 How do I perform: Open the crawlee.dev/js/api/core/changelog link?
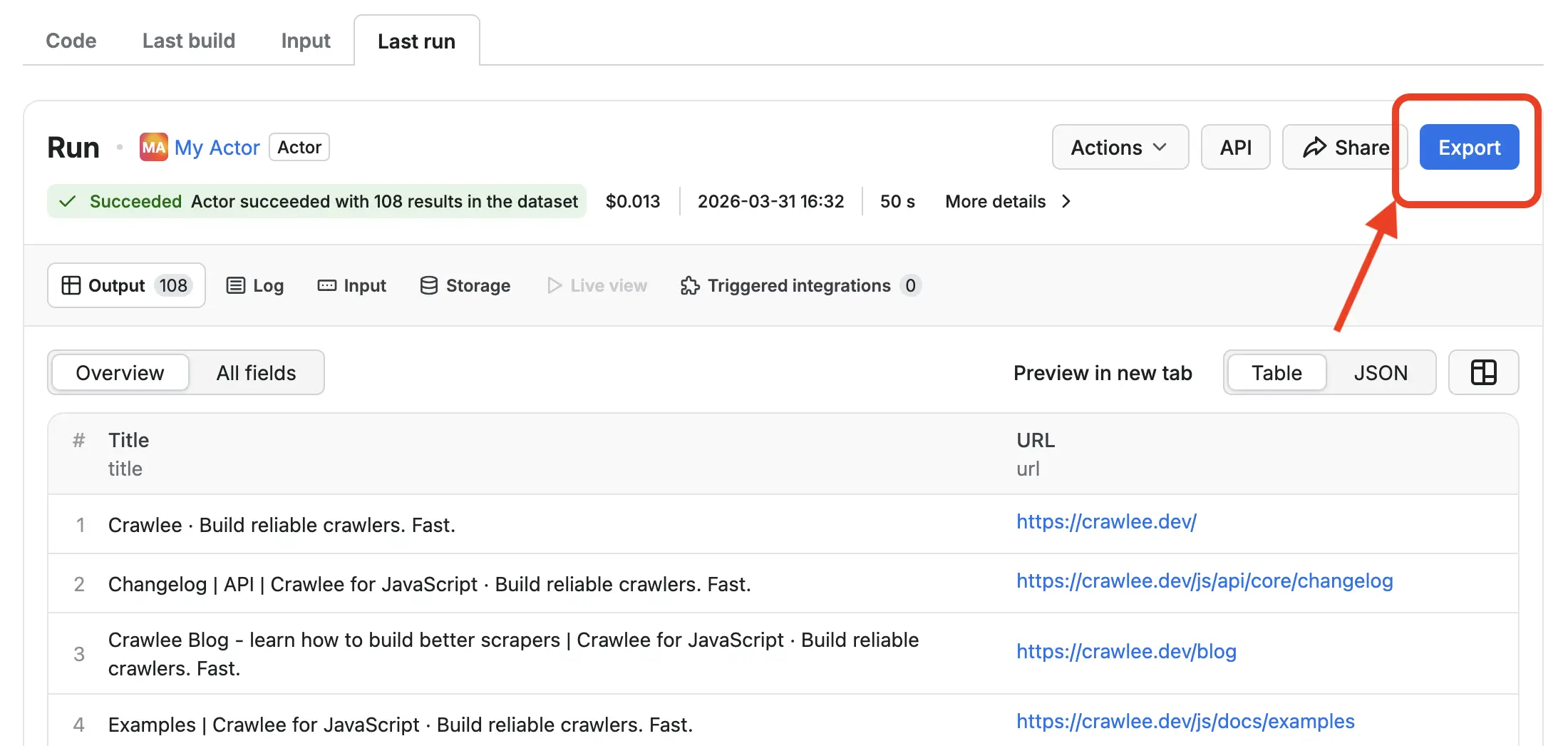[1205, 581]
